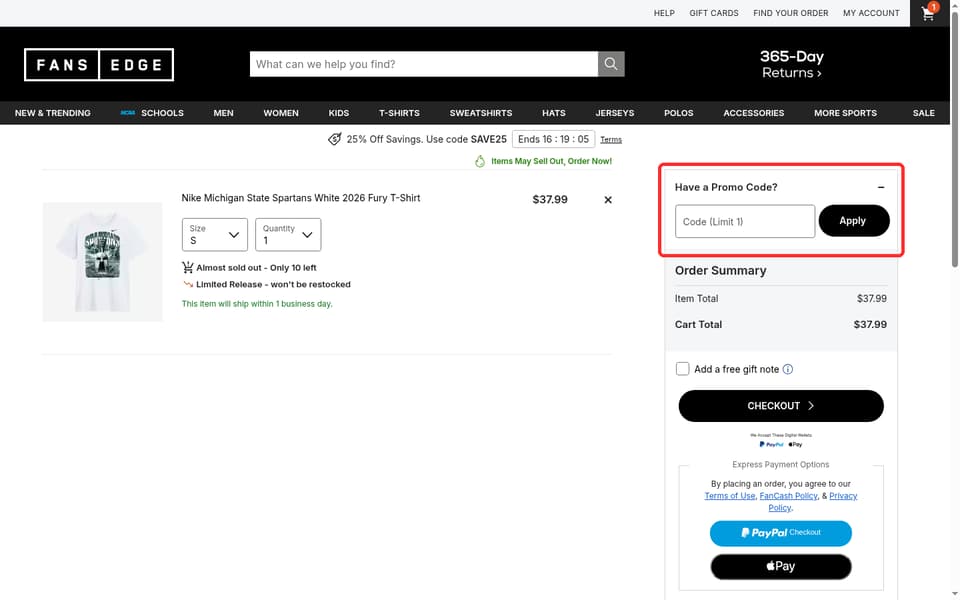Click the Cart Total amount $37.99
Image resolution: width=960 pixels, height=600 pixels.
click(870, 324)
